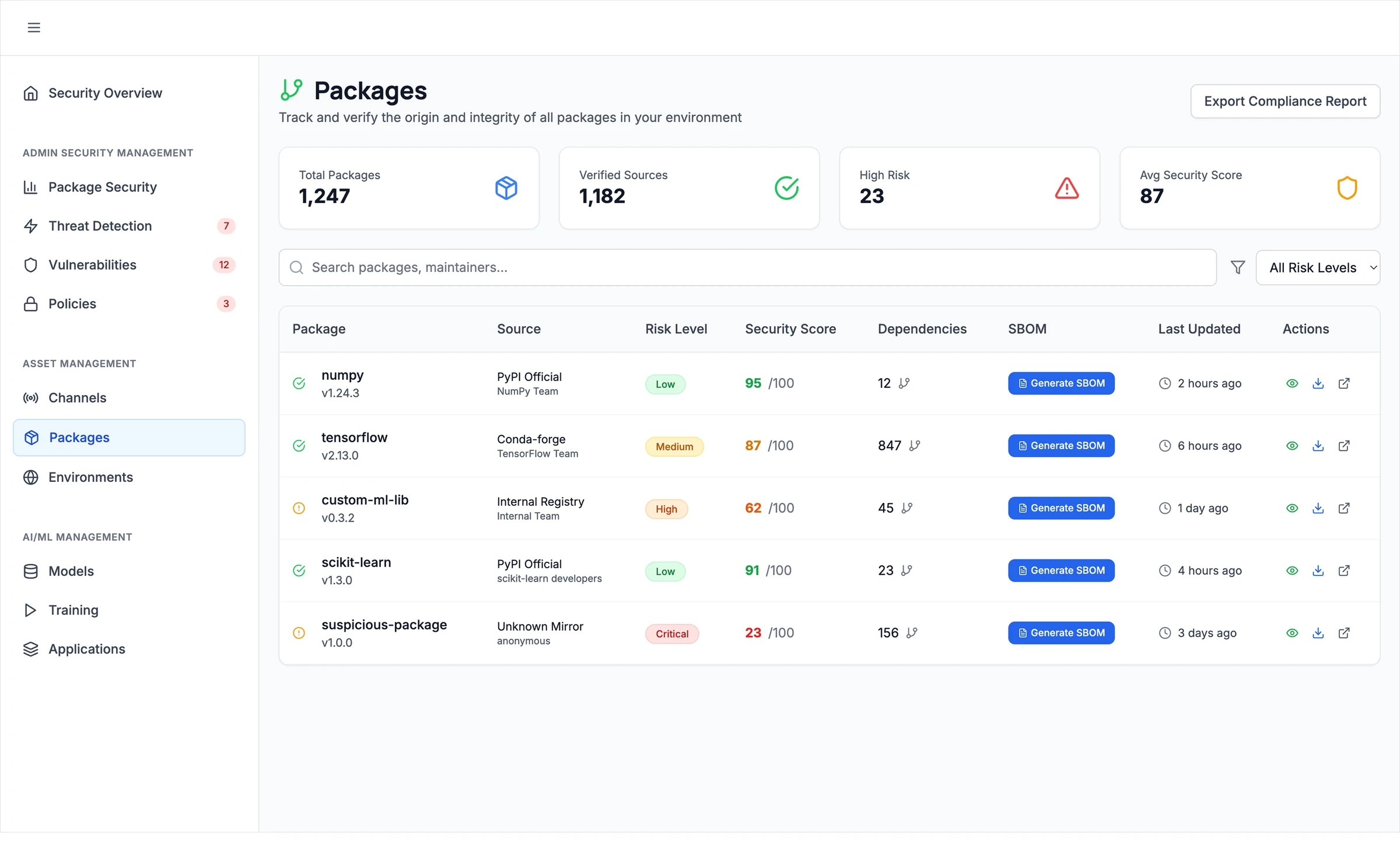Toggle view eye icon for suspicious-package
Image resolution: width=1400 pixels, height=850 pixels.
(1292, 633)
